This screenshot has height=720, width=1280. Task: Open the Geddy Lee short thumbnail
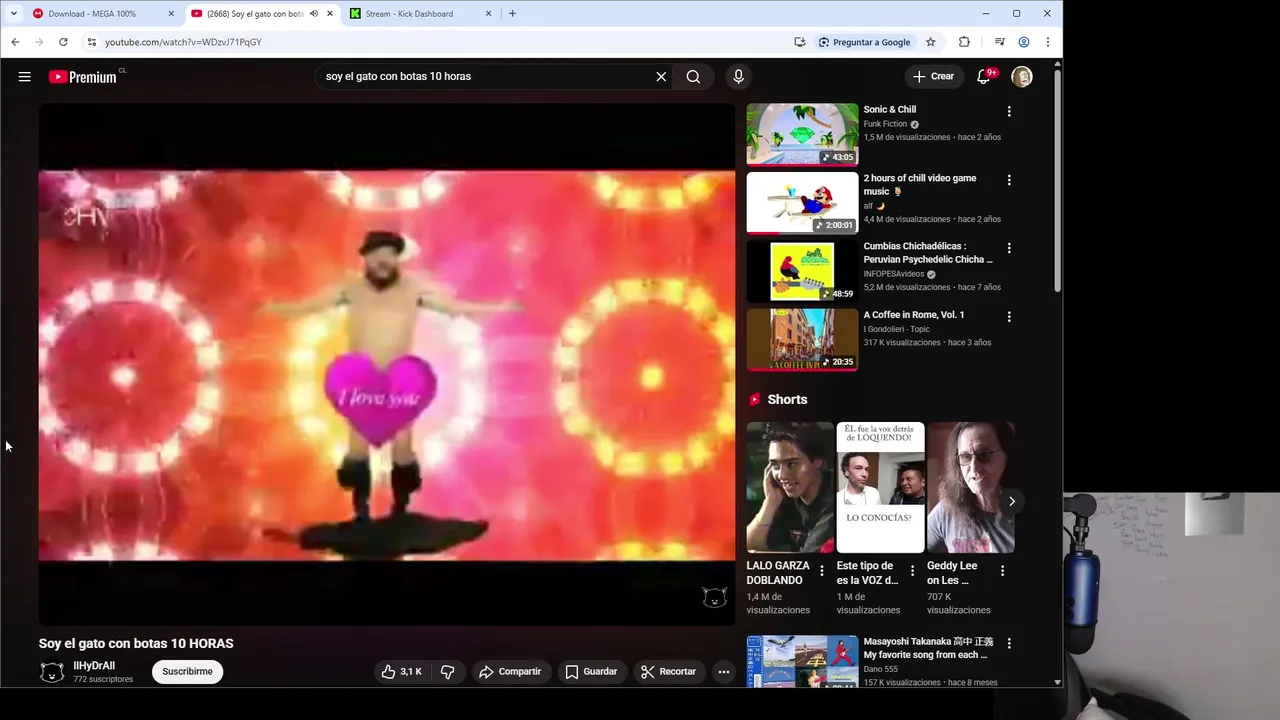(x=970, y=487)
